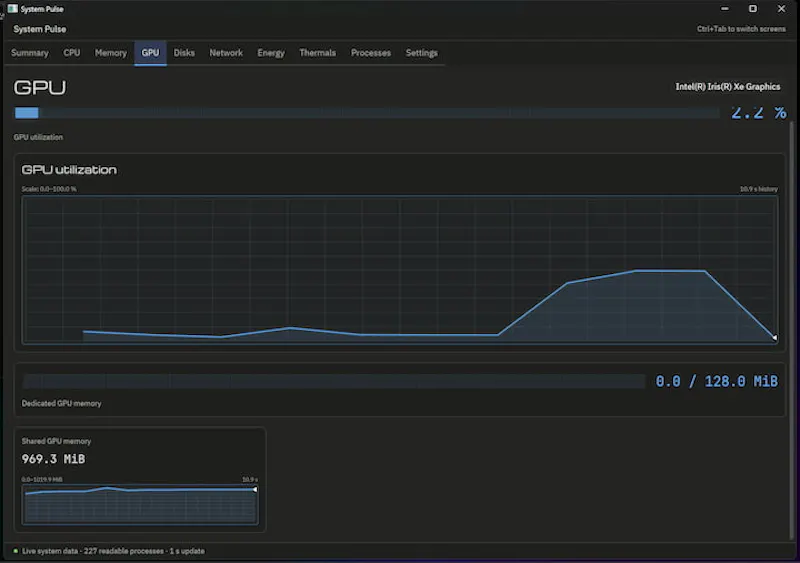Screen dimensions: 800x563
Task: Click the System Pulse header below title bar
Action: [40, 29]
